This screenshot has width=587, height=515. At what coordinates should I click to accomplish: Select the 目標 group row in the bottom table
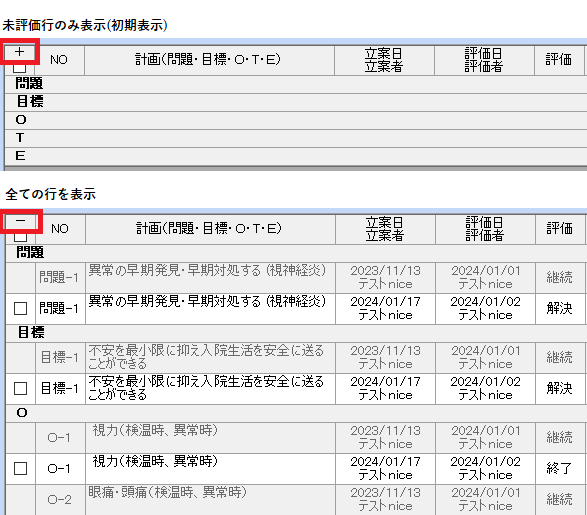tap(296, 333)
